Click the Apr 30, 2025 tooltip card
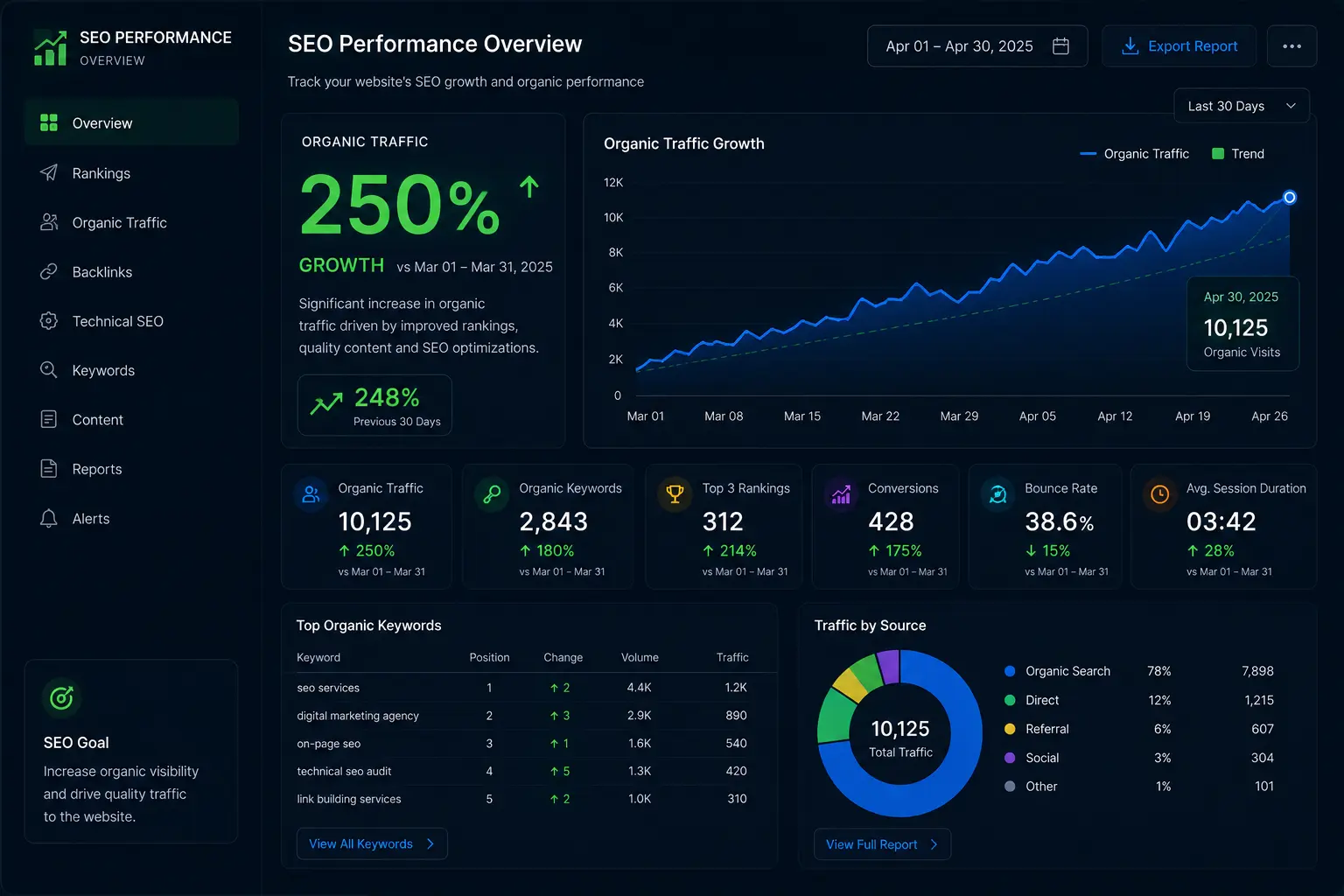Image resolution: width=1344 pixels, height=896 pixels. pos(1242,324)
